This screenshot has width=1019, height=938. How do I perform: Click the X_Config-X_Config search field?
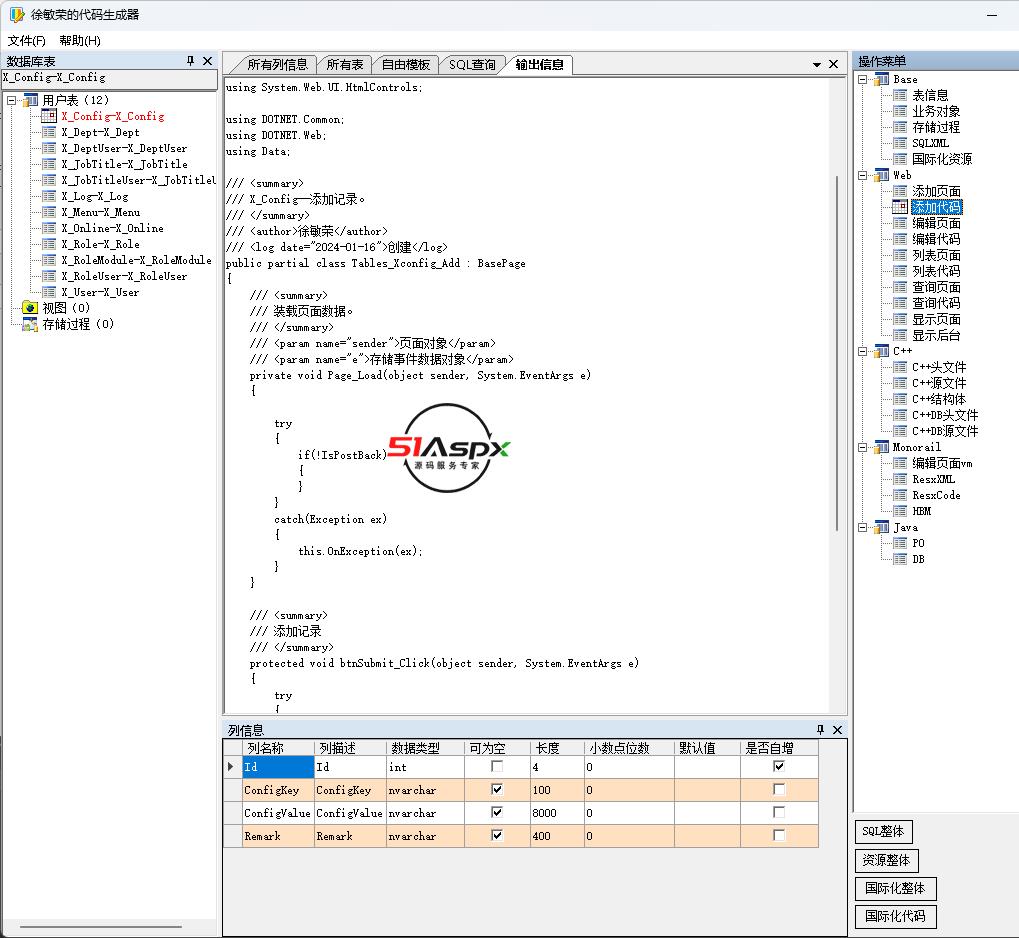[x=109, y=77]
